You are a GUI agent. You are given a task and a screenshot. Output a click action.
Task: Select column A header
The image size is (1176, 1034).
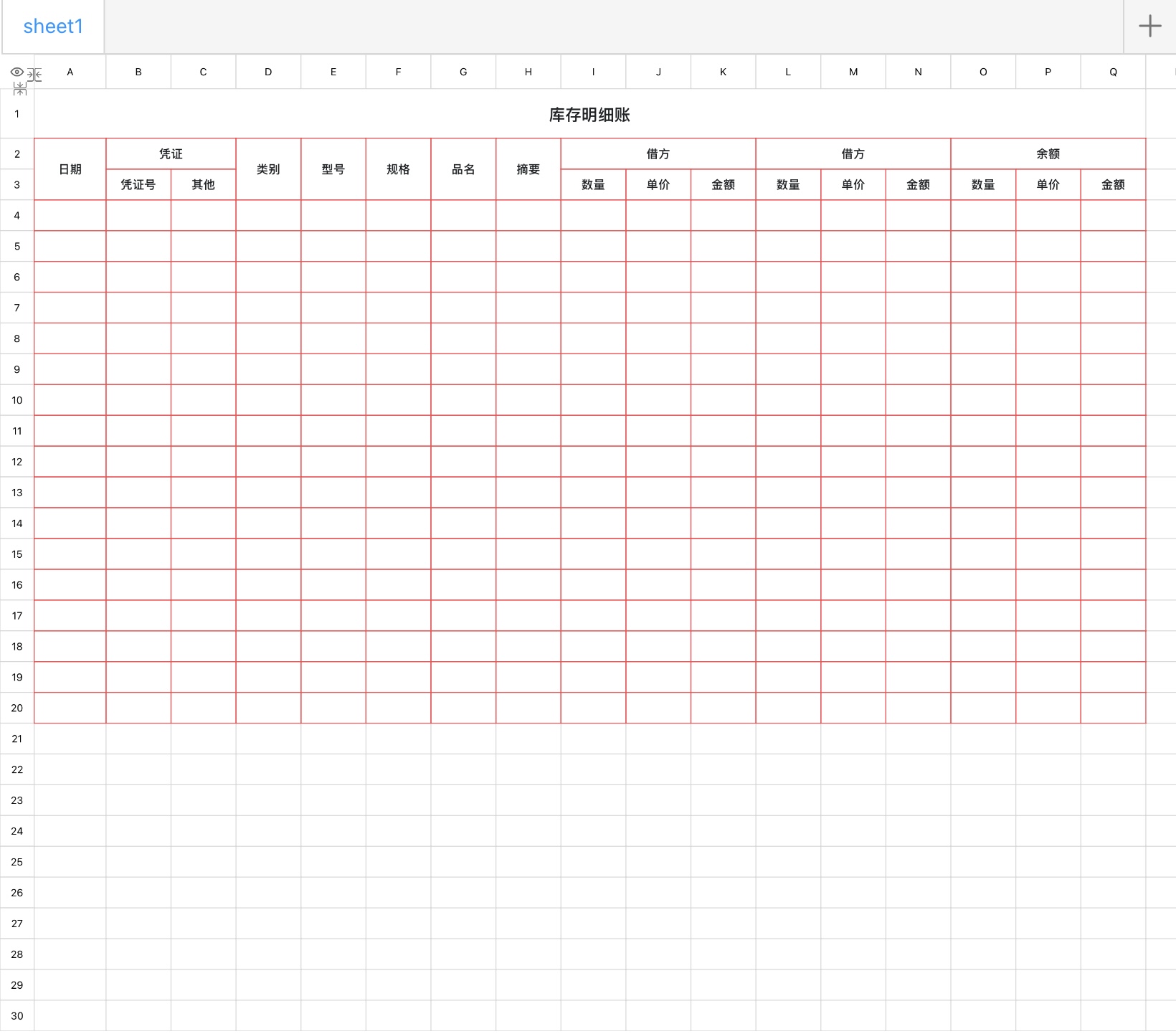(70, 72)
